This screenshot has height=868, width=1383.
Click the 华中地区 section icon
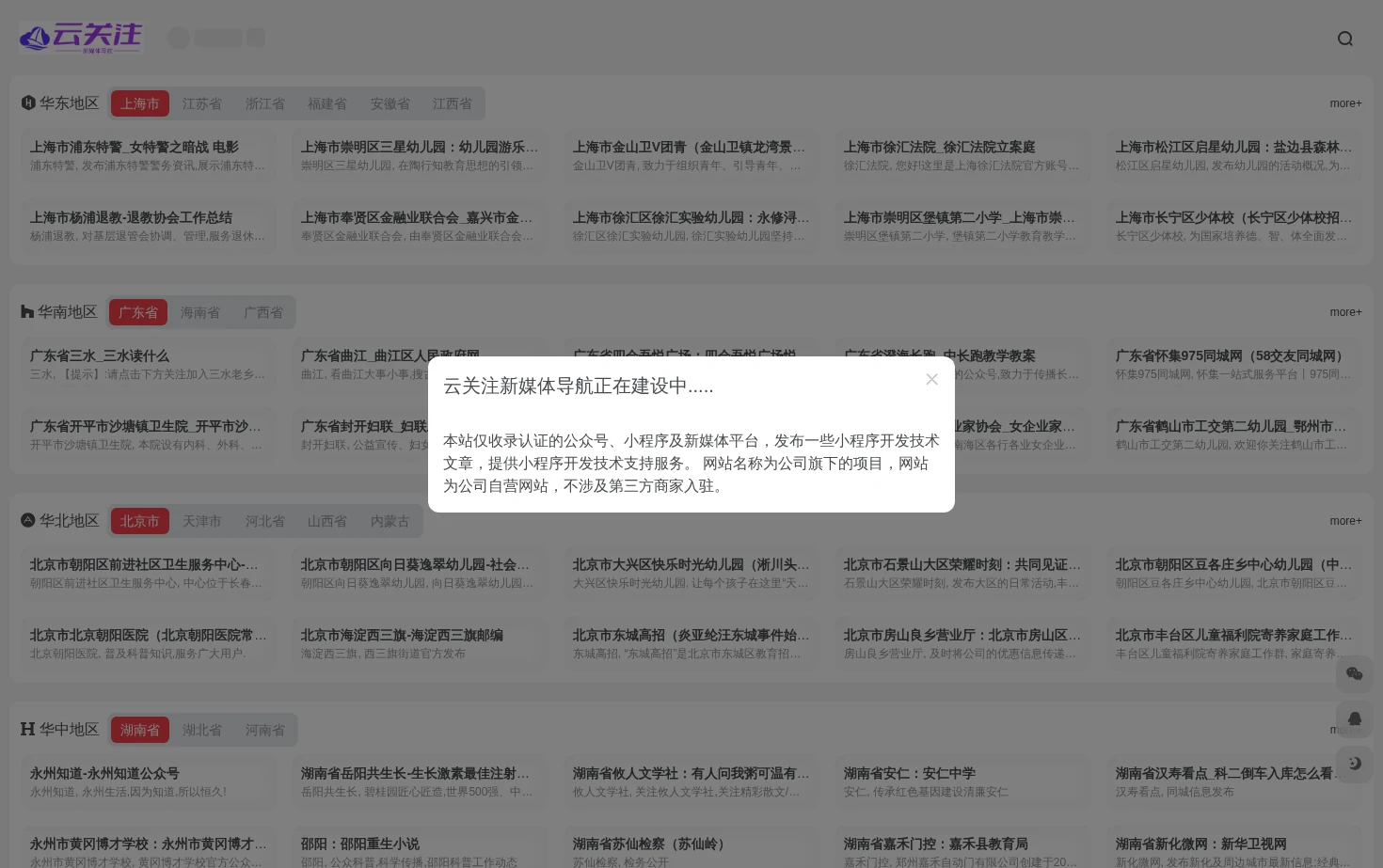coord(28,729)
